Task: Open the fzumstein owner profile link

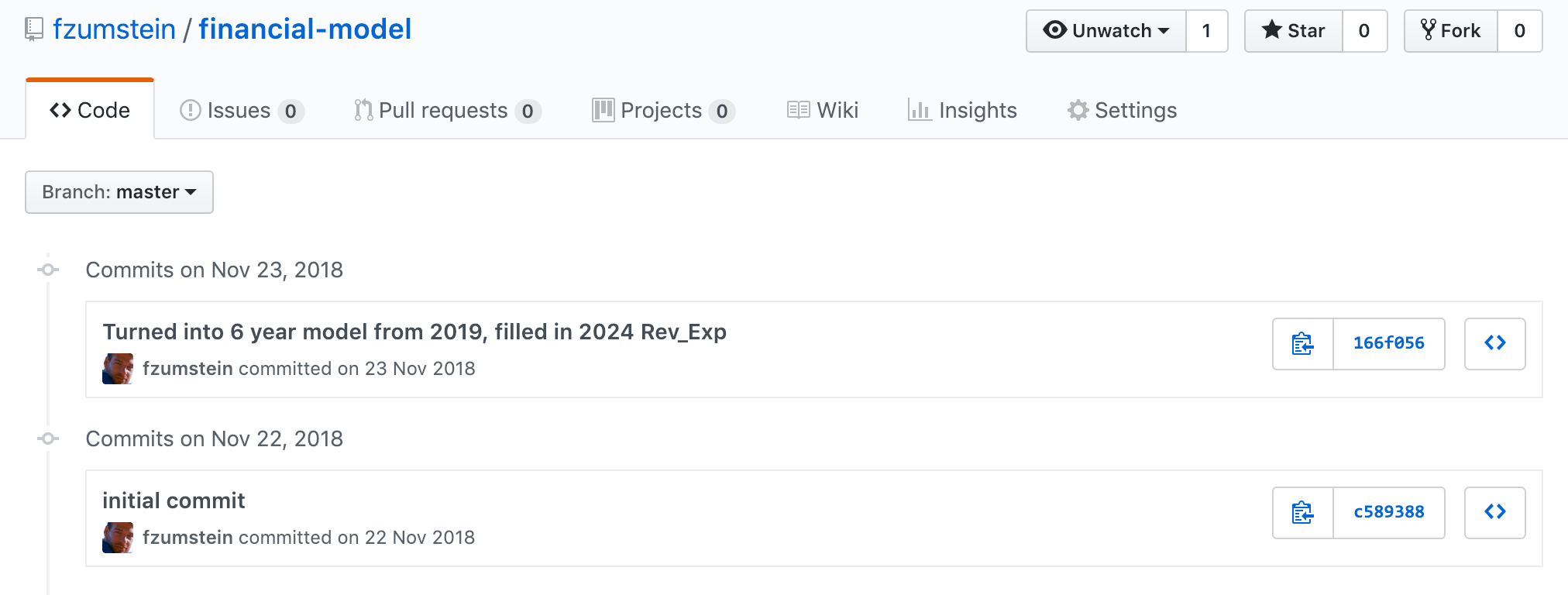Action: [114, 29]
